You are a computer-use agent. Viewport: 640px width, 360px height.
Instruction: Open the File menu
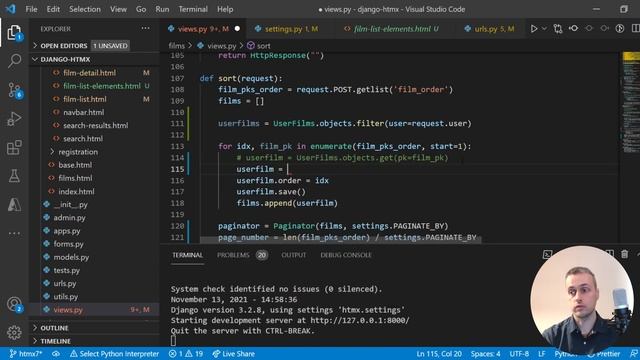31,9
